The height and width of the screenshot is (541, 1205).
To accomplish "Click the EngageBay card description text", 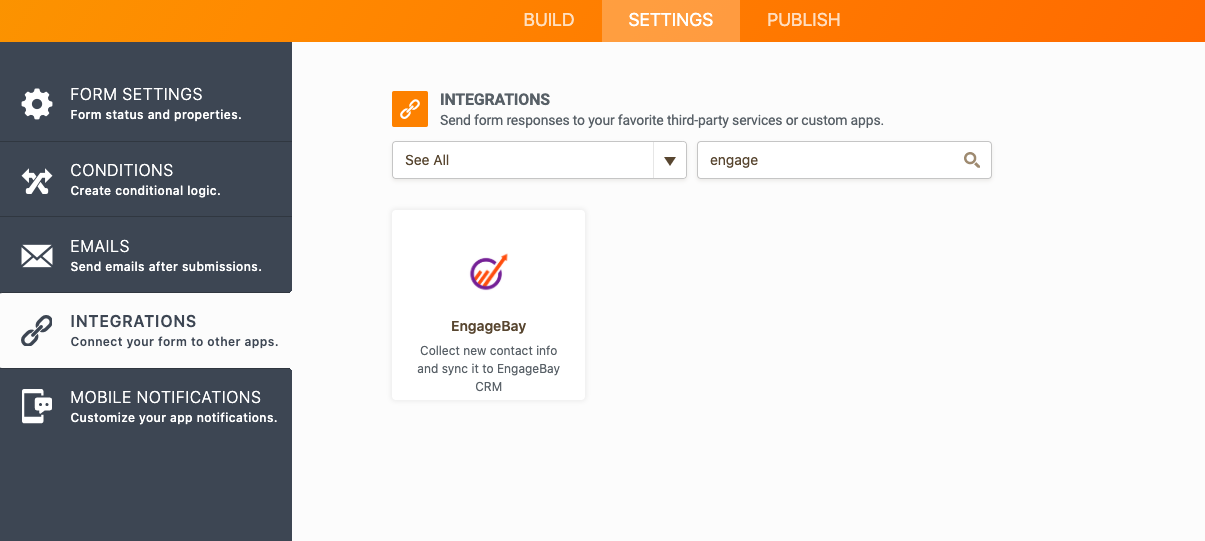I will [488, 368].
